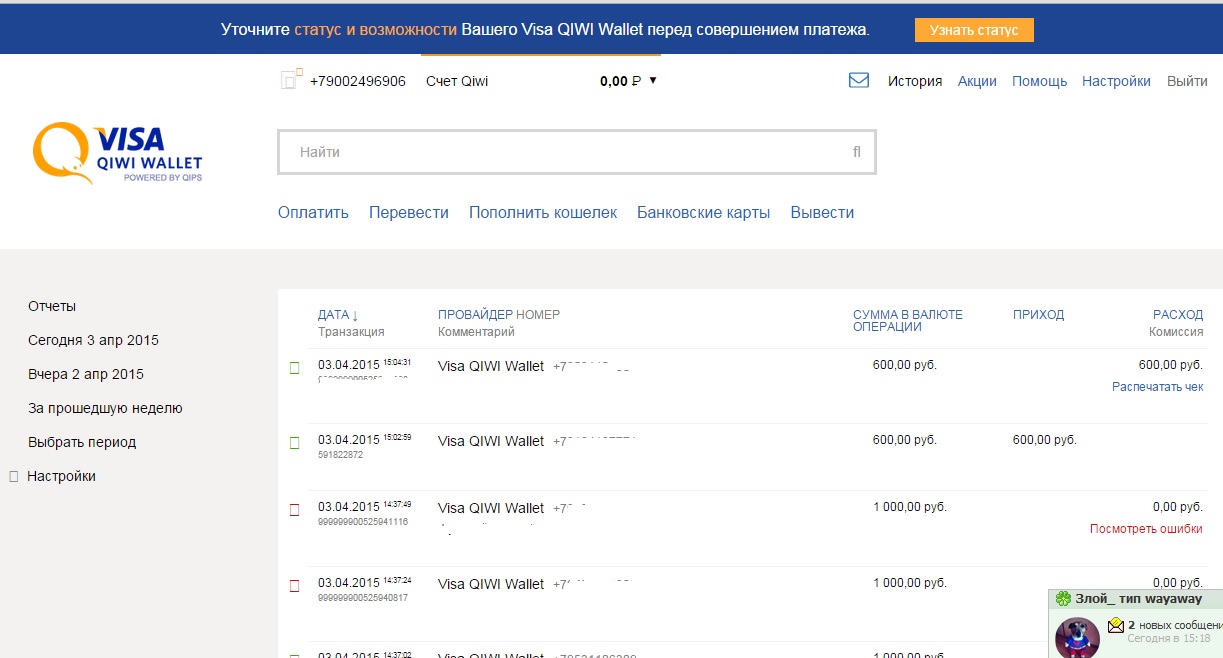This screenshot has width=1223, height=658.
Task: Click the small icon beside sidebar Настройки
Action: (x=14, y=477)
